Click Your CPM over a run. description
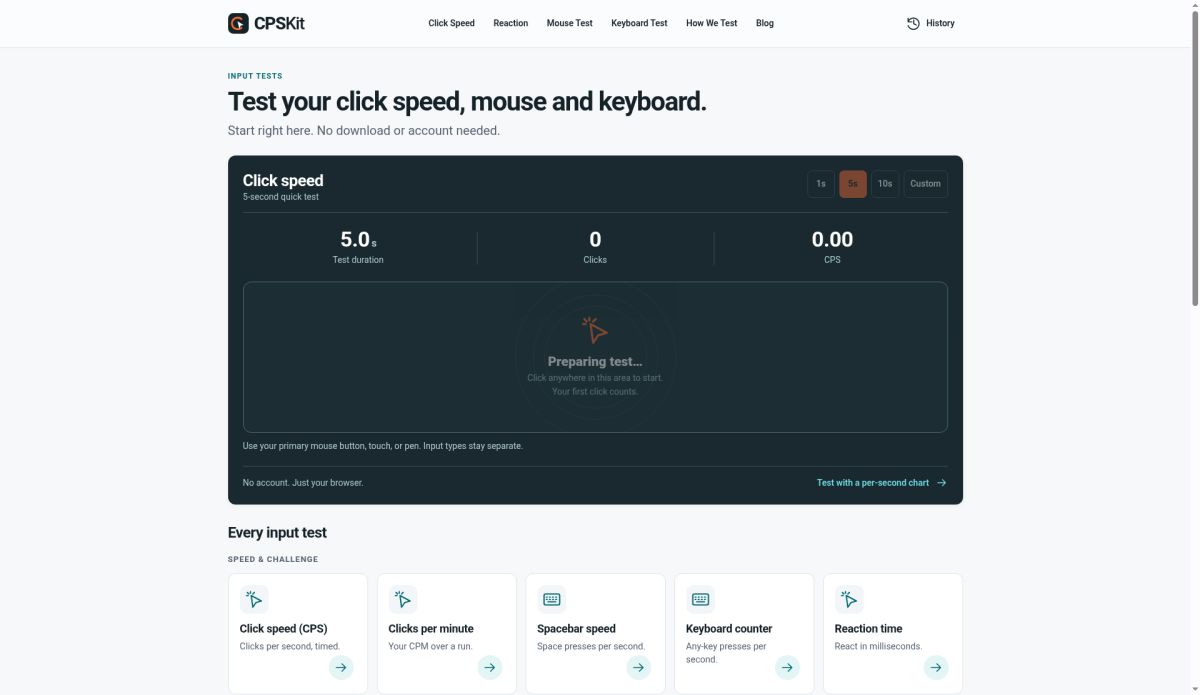1200x695 pixels. tap(430, 646)
